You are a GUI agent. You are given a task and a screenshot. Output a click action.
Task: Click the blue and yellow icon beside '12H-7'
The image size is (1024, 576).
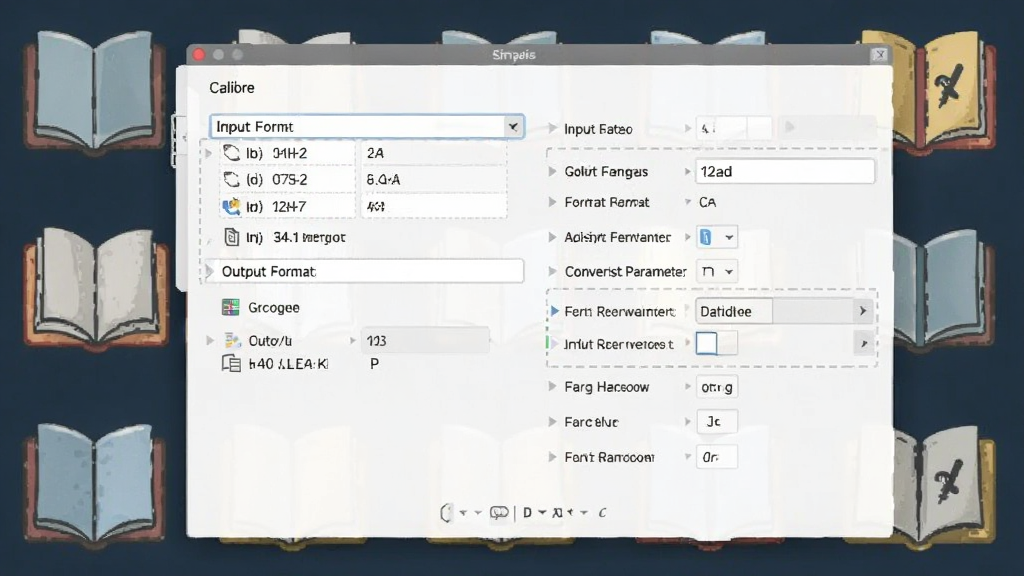coord(231,207)
